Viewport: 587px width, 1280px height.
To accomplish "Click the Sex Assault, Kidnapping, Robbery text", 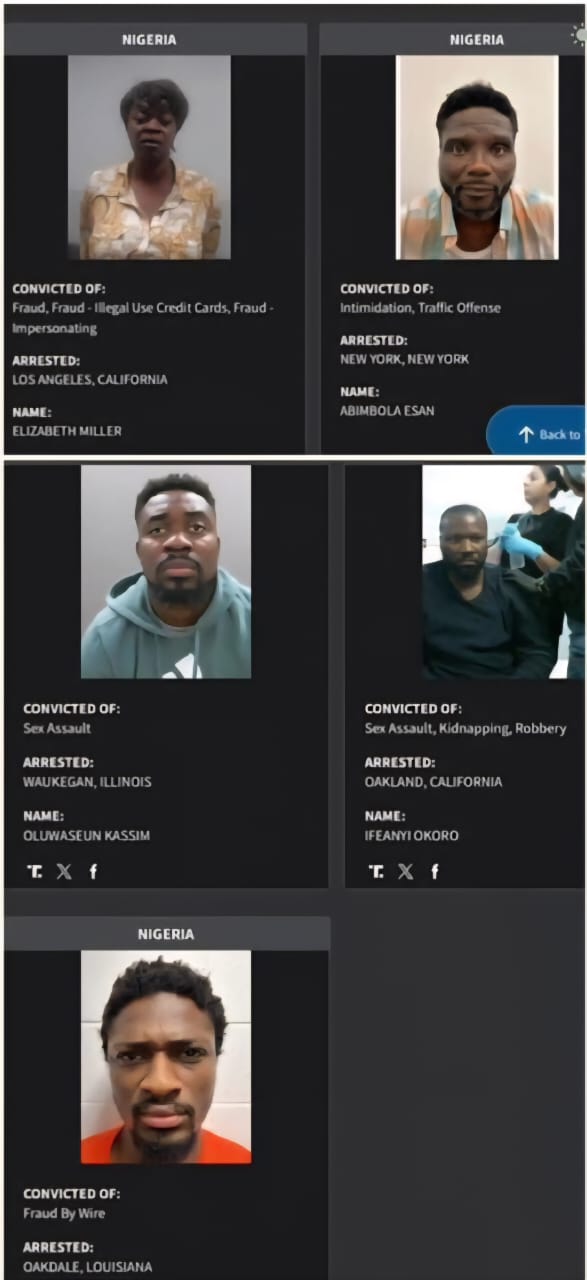I will (465, 728).
